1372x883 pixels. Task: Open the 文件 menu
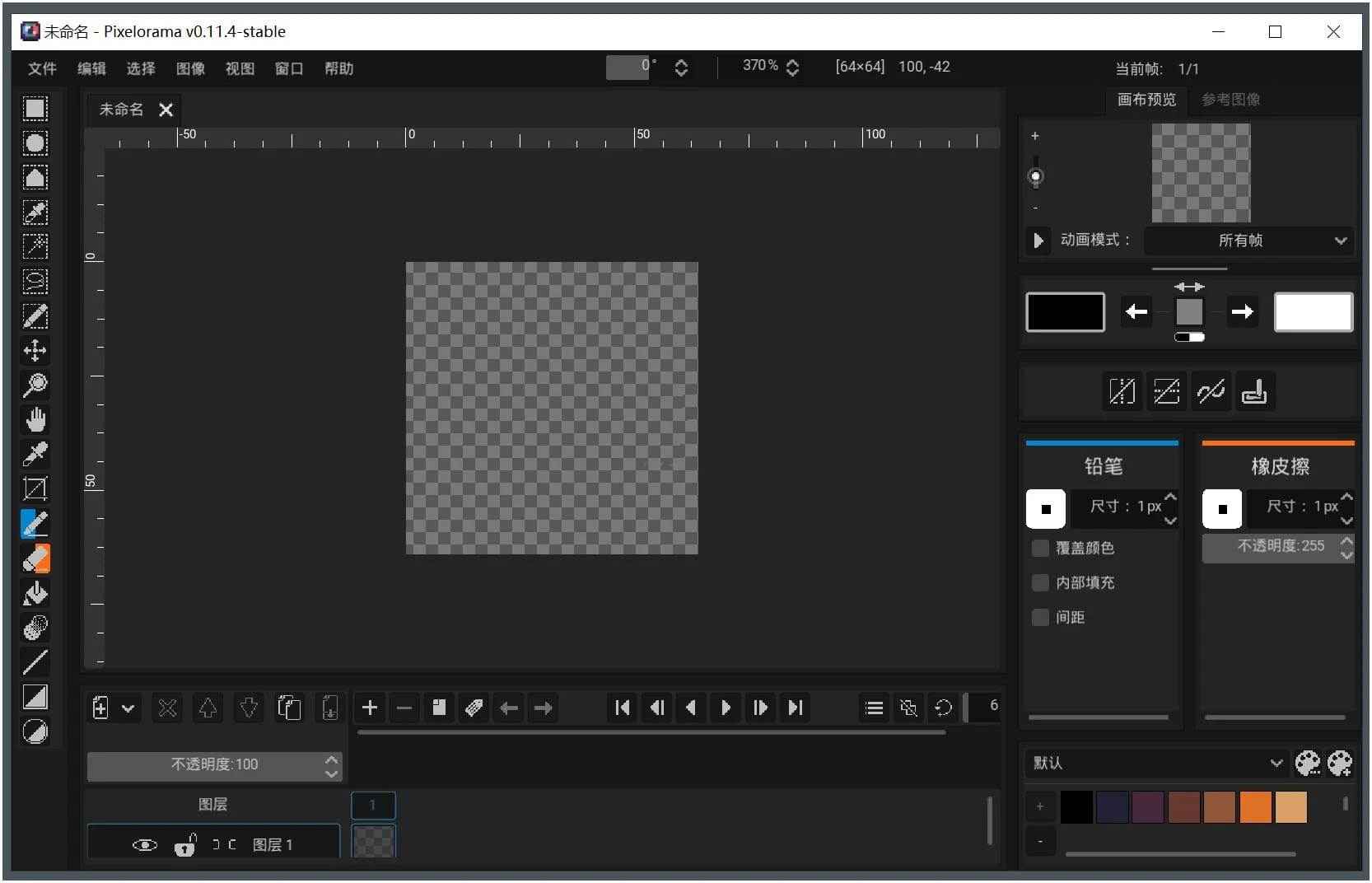42,68
